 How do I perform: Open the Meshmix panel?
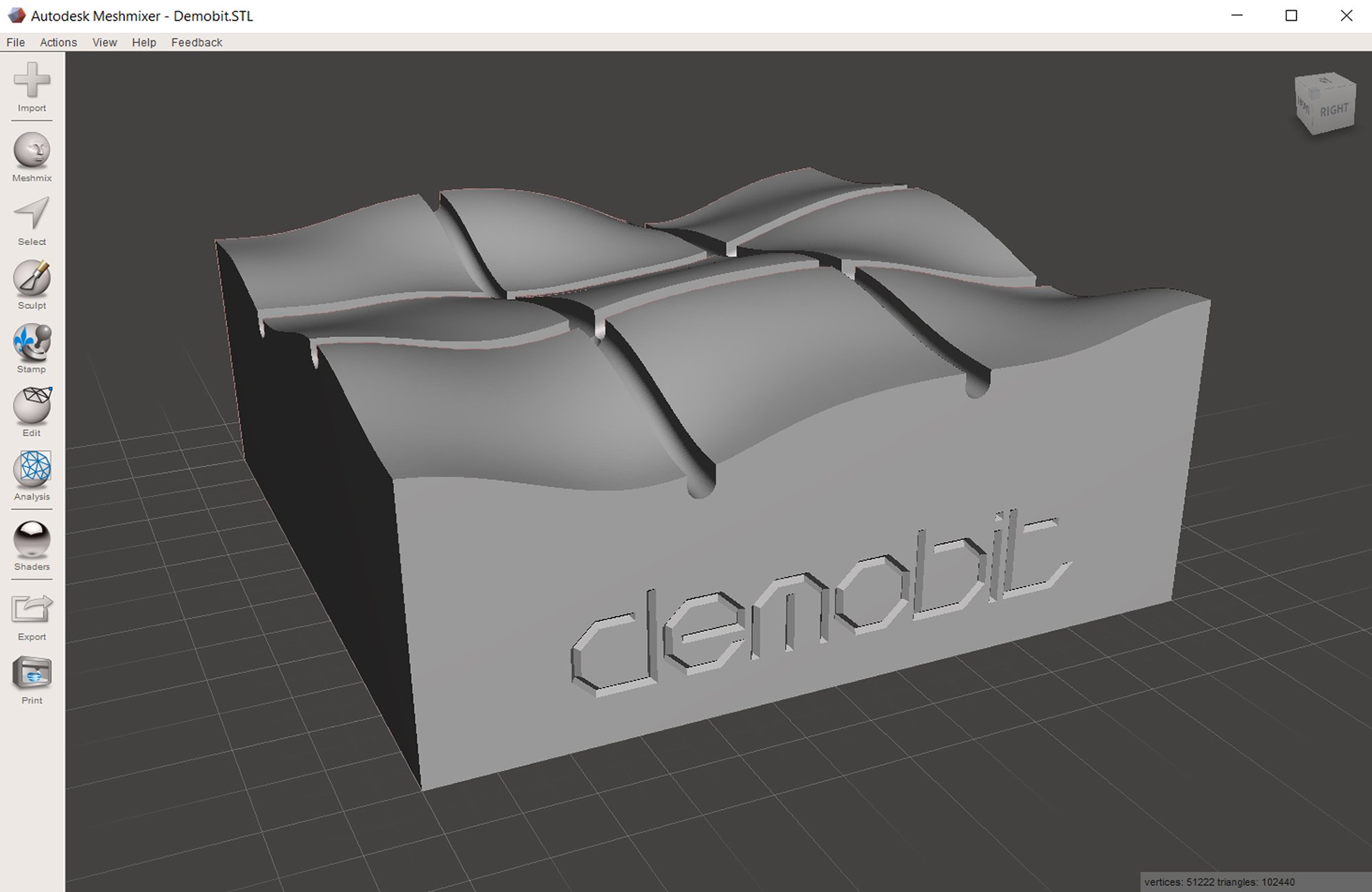click(32, 158)
